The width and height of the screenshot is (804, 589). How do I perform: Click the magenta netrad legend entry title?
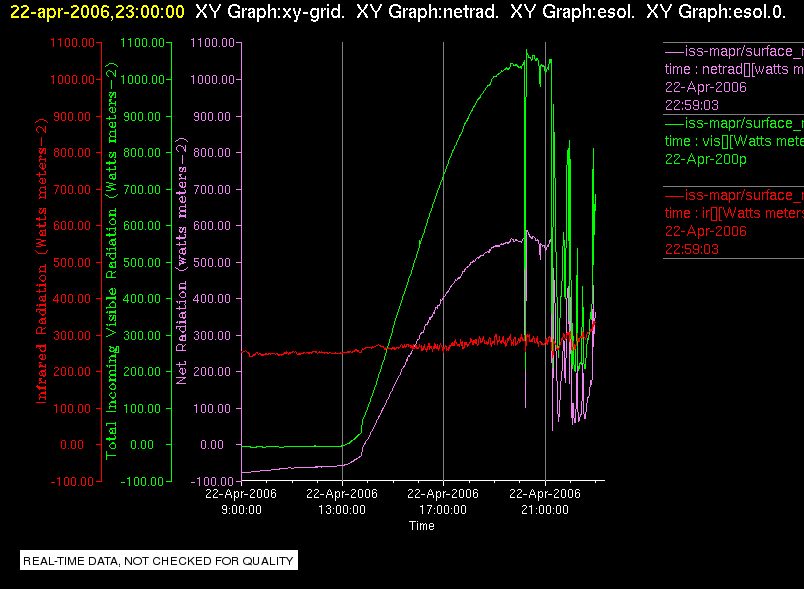pos(734,51)
